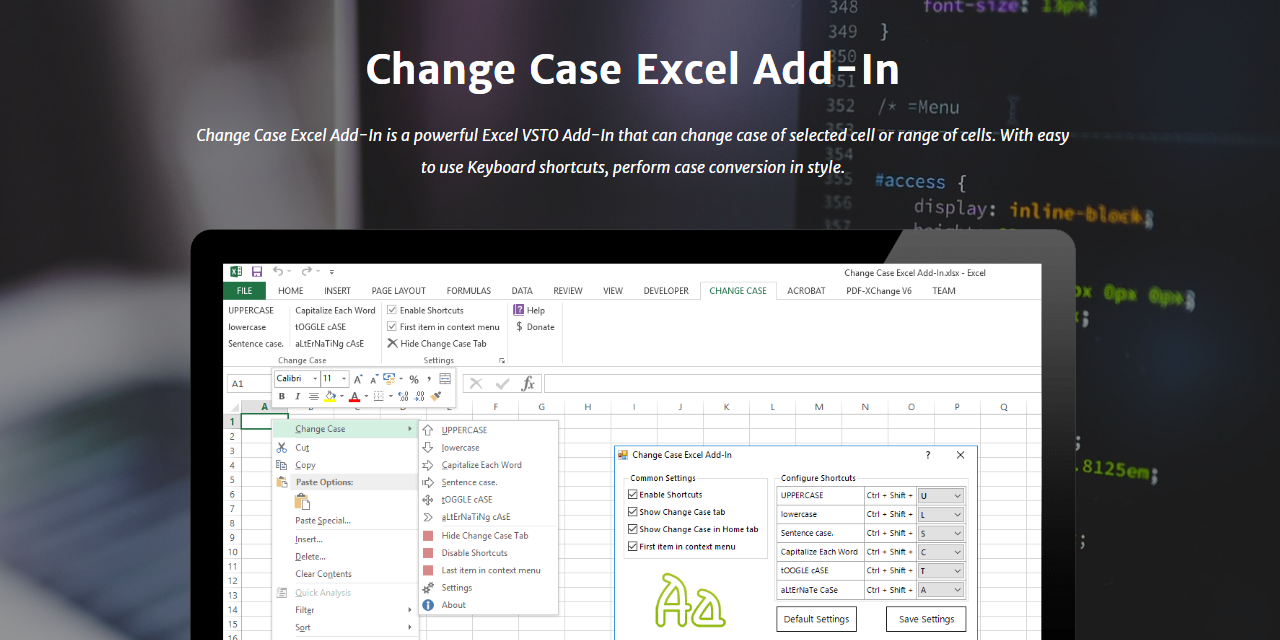
Task: Choose aLtErNaTiNg cAsE in the submenu
Action: pos(476,517)
